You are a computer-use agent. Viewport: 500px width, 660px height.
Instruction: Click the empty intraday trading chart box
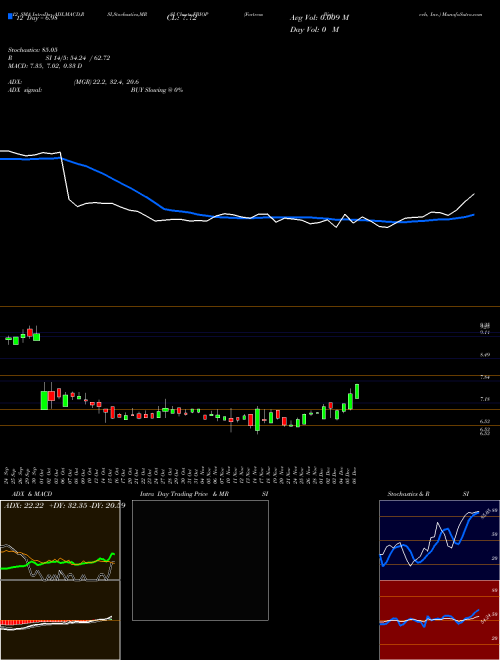click(x=200, y=560)
